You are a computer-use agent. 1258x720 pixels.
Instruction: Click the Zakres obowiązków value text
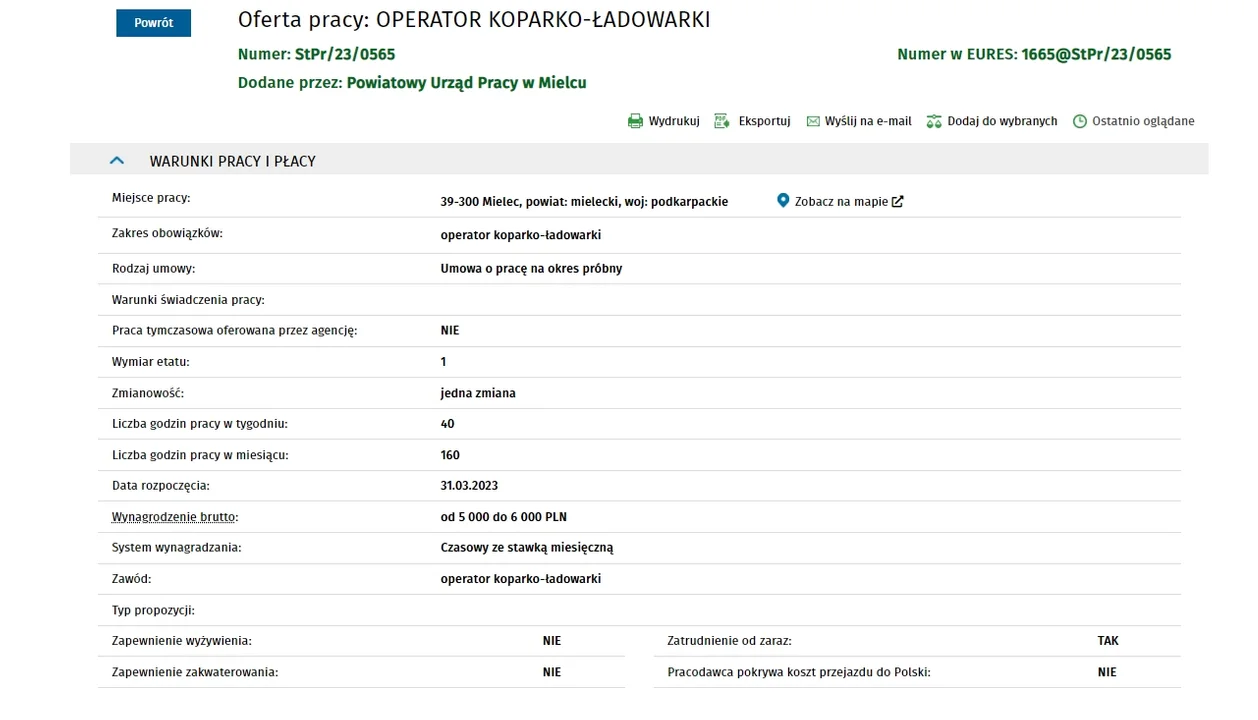[521, 235]
